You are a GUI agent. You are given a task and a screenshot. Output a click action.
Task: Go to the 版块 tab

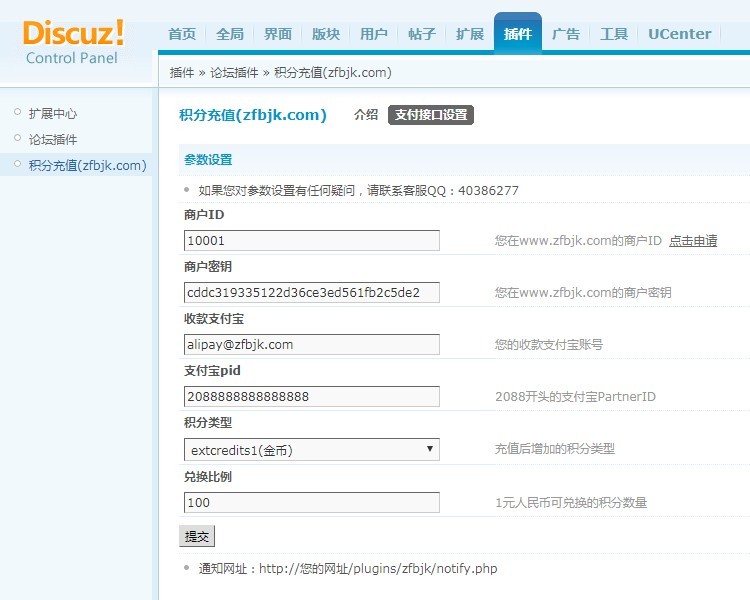[326, 34]
